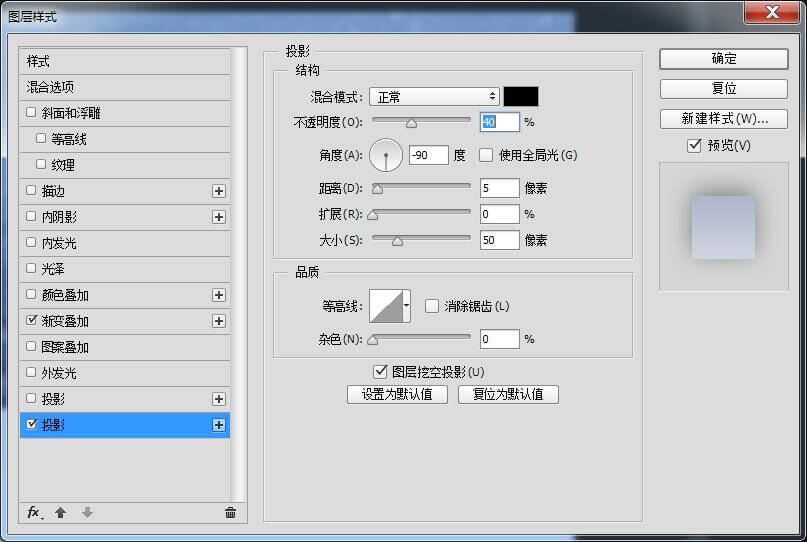This screenshot has height=542, width=807.
Task: Click the 大小 field showing 50
Action: pos(500,240)
